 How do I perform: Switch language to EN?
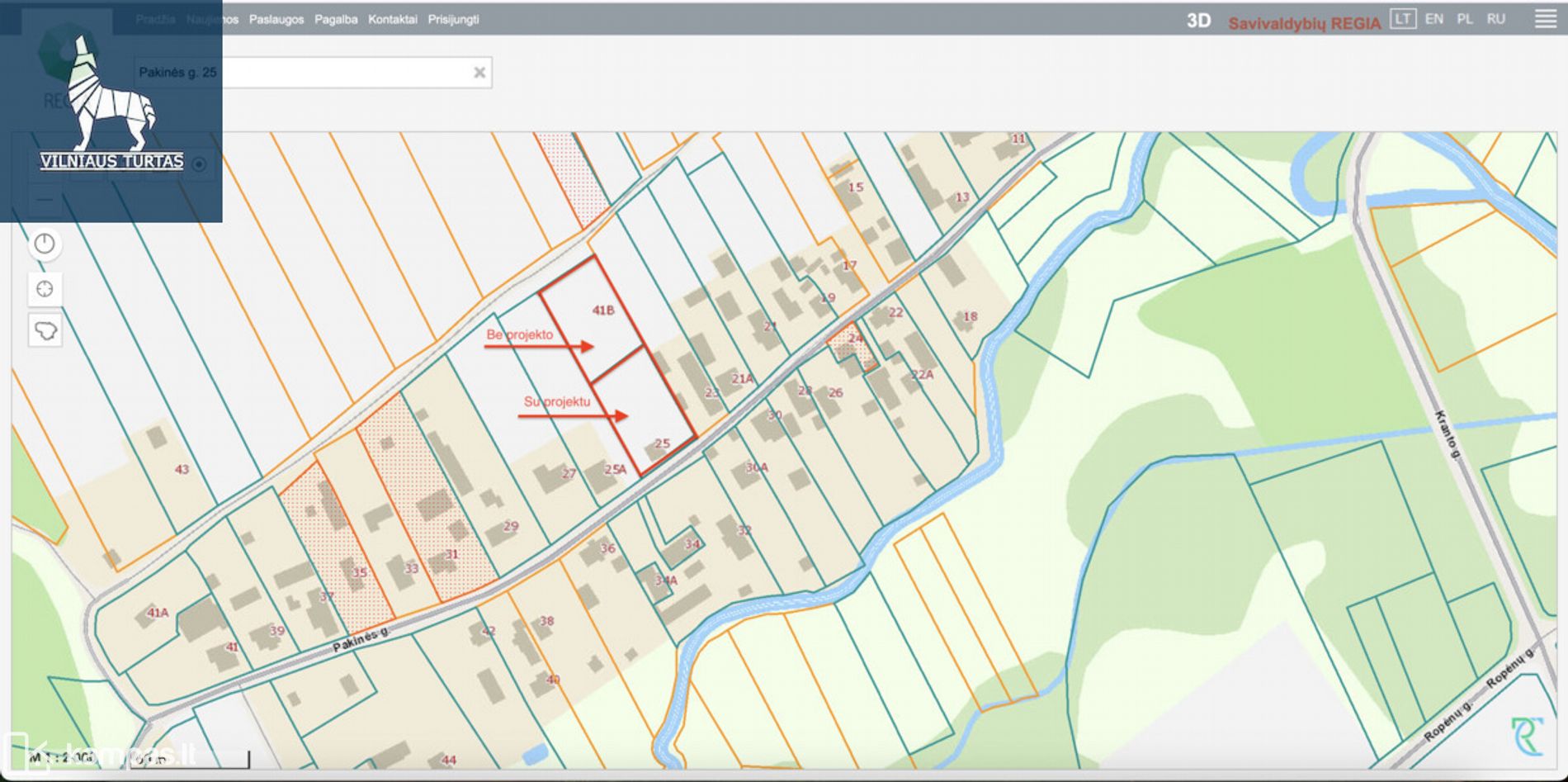[x=1434, y=19]
